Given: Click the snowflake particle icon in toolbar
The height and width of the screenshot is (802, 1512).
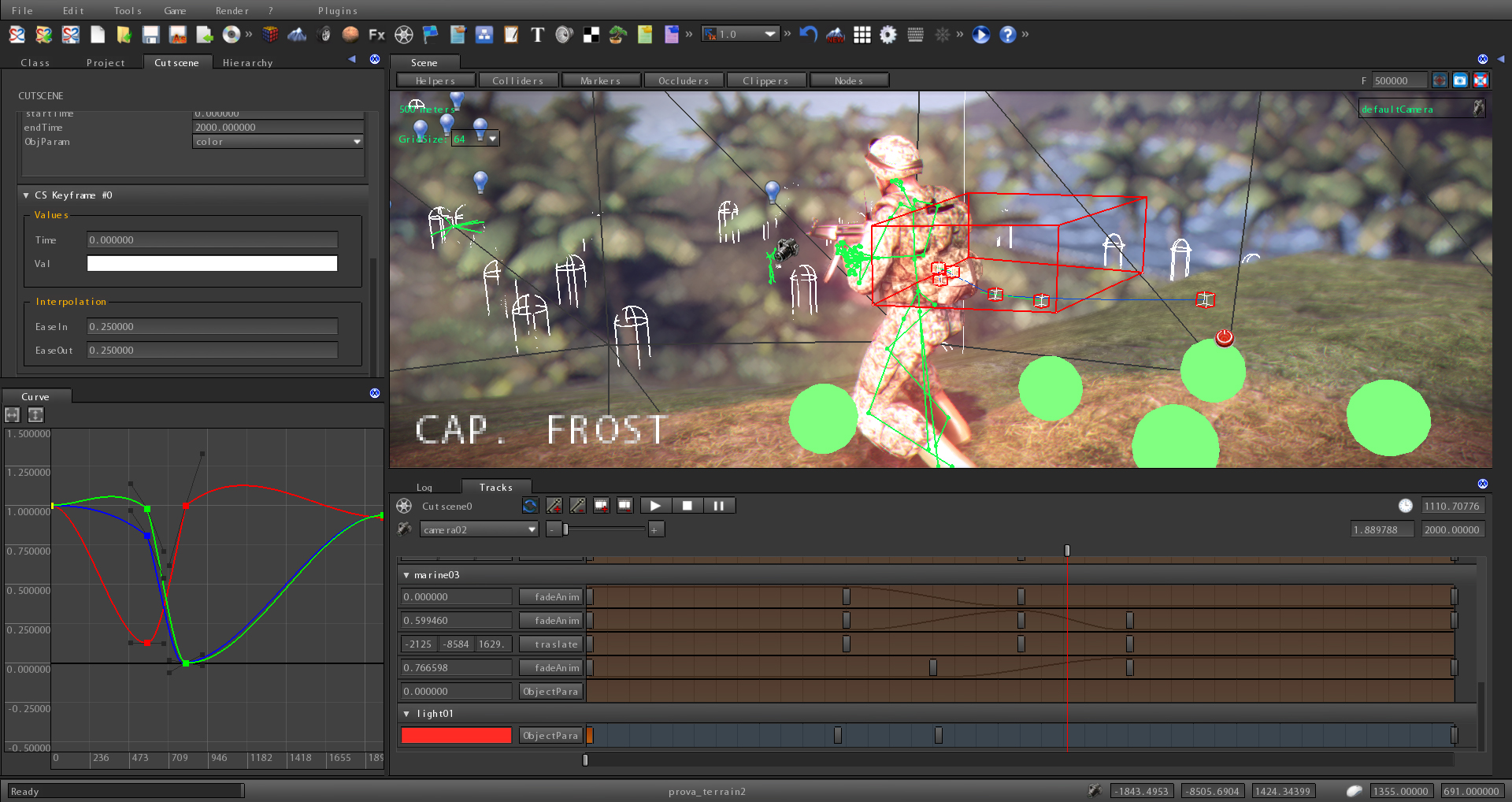Looking at the screenshot, I should tap(943, 35).
